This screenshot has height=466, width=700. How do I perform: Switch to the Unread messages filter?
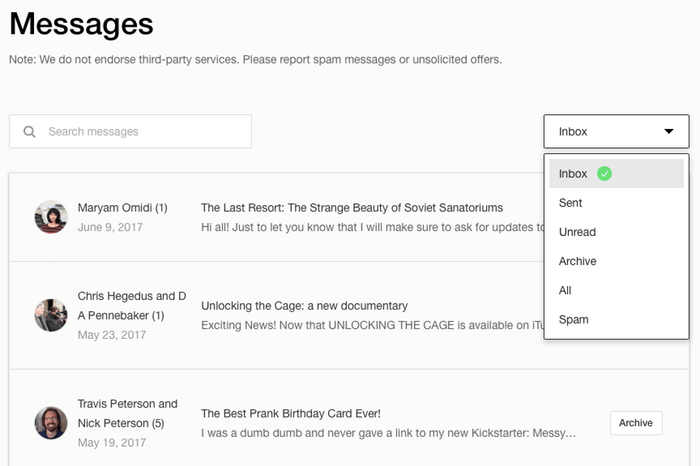click(x=577, y=232)
